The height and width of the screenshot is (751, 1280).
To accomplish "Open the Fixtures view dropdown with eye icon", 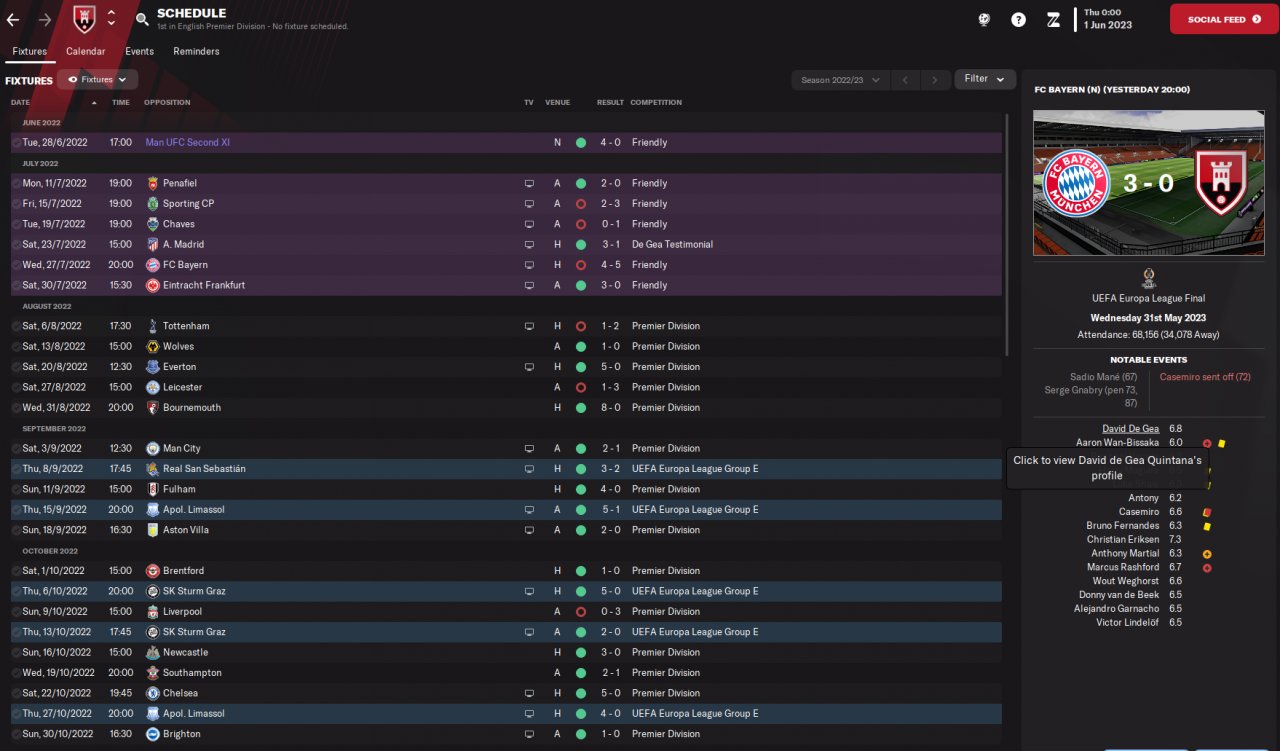I will pos(97,79).
